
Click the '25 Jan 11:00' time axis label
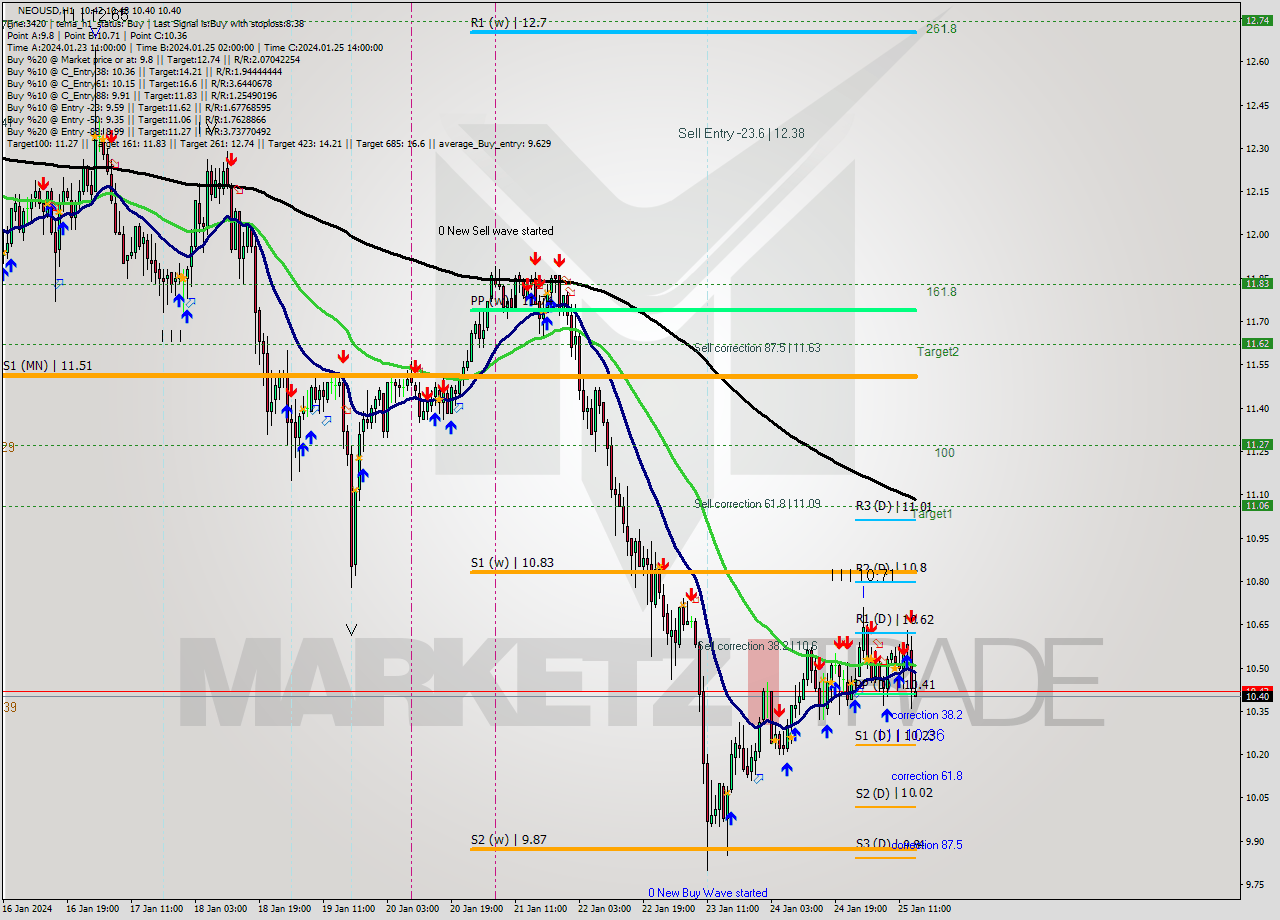[x=924, y=909]
